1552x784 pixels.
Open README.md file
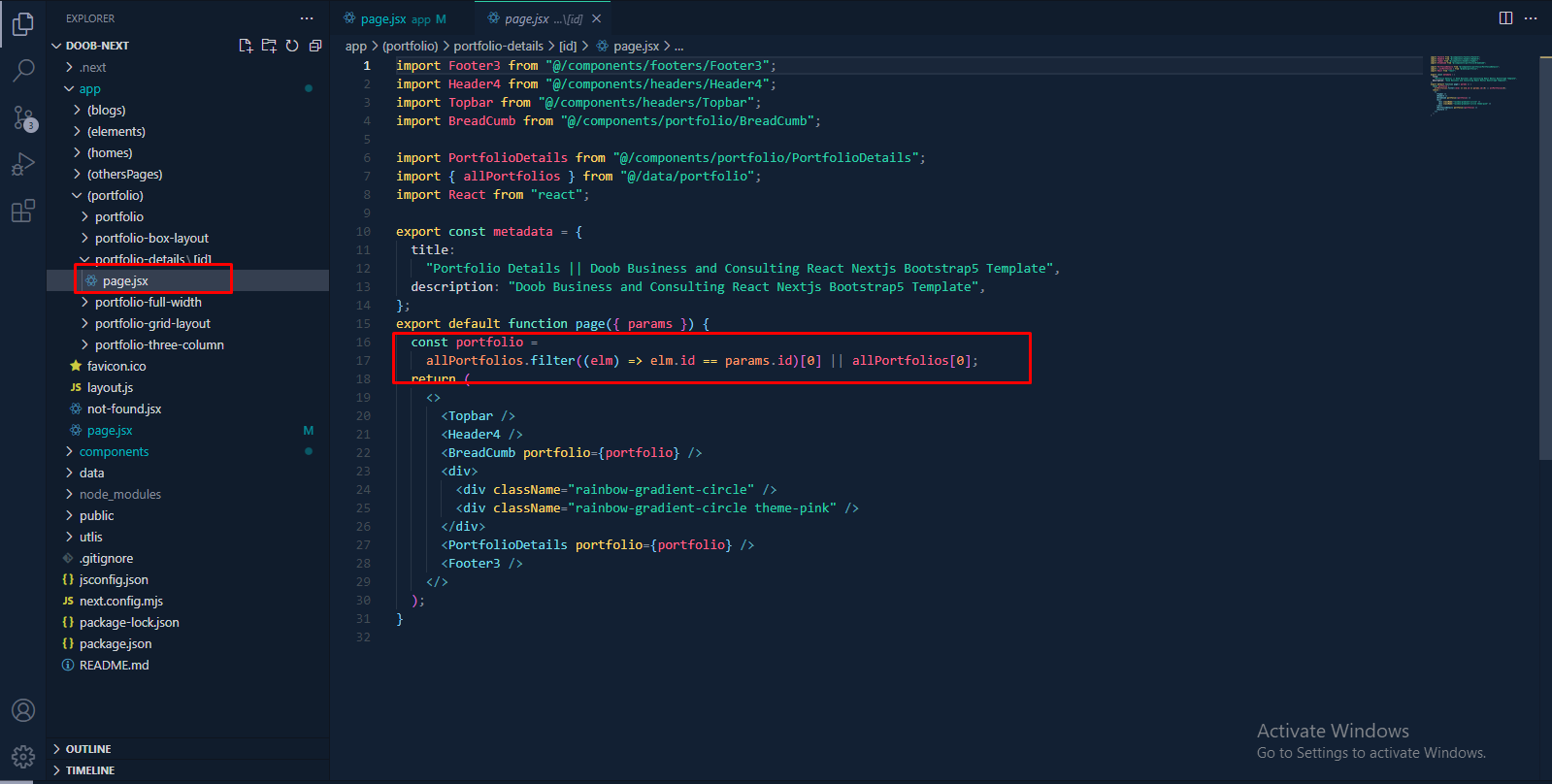coord(187,665)
